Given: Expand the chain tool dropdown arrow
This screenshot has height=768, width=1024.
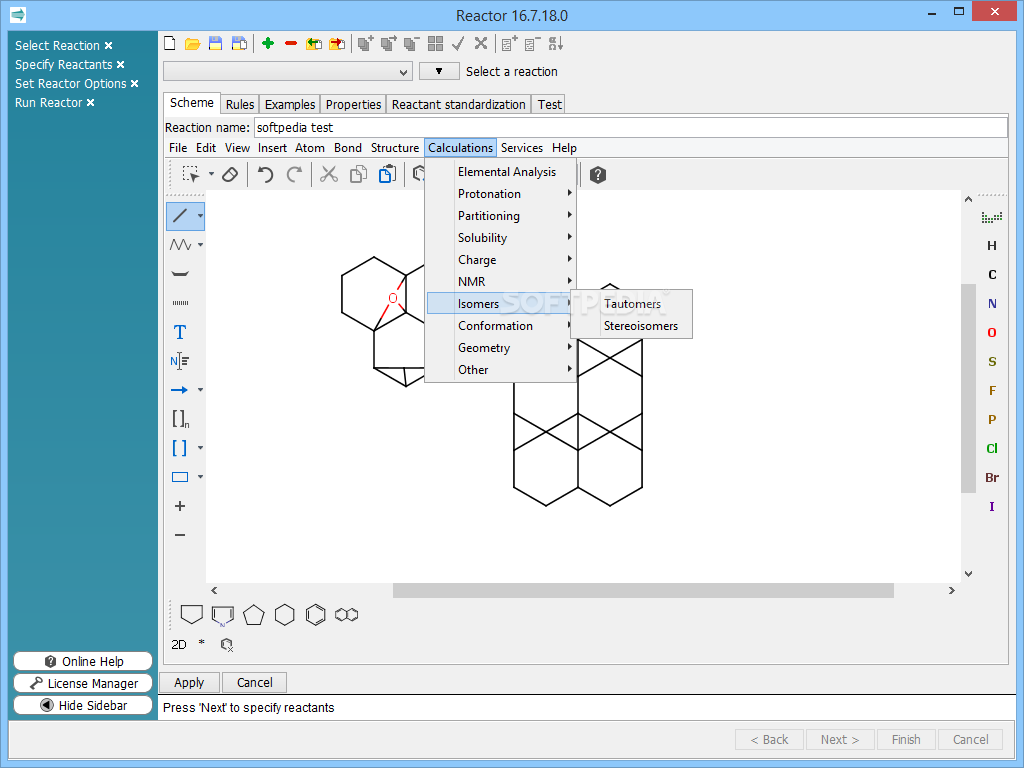Looking at the screenshot, I should [x=200, y=245].
